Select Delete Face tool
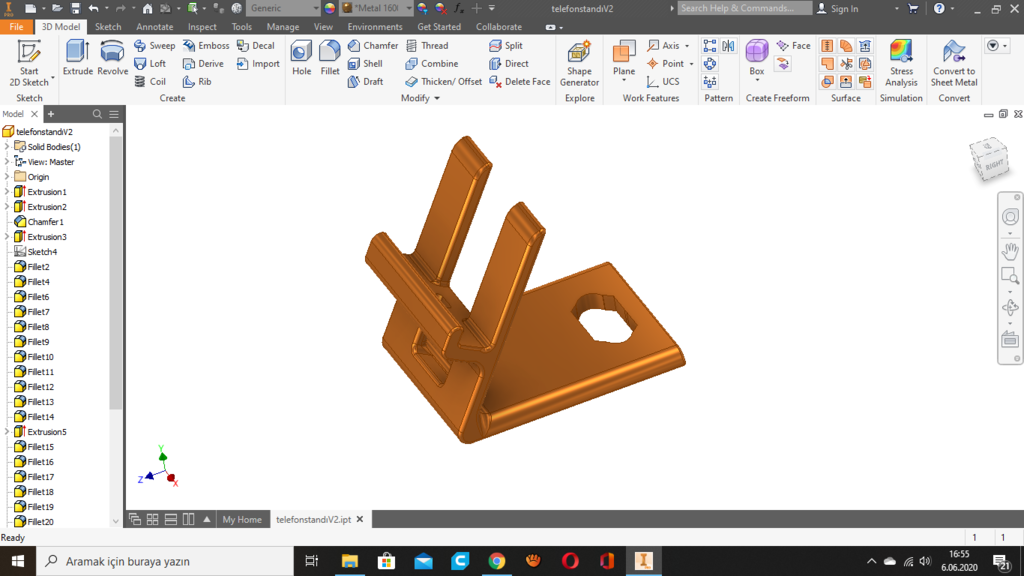Screen dimensions: 1024x576 520,82
